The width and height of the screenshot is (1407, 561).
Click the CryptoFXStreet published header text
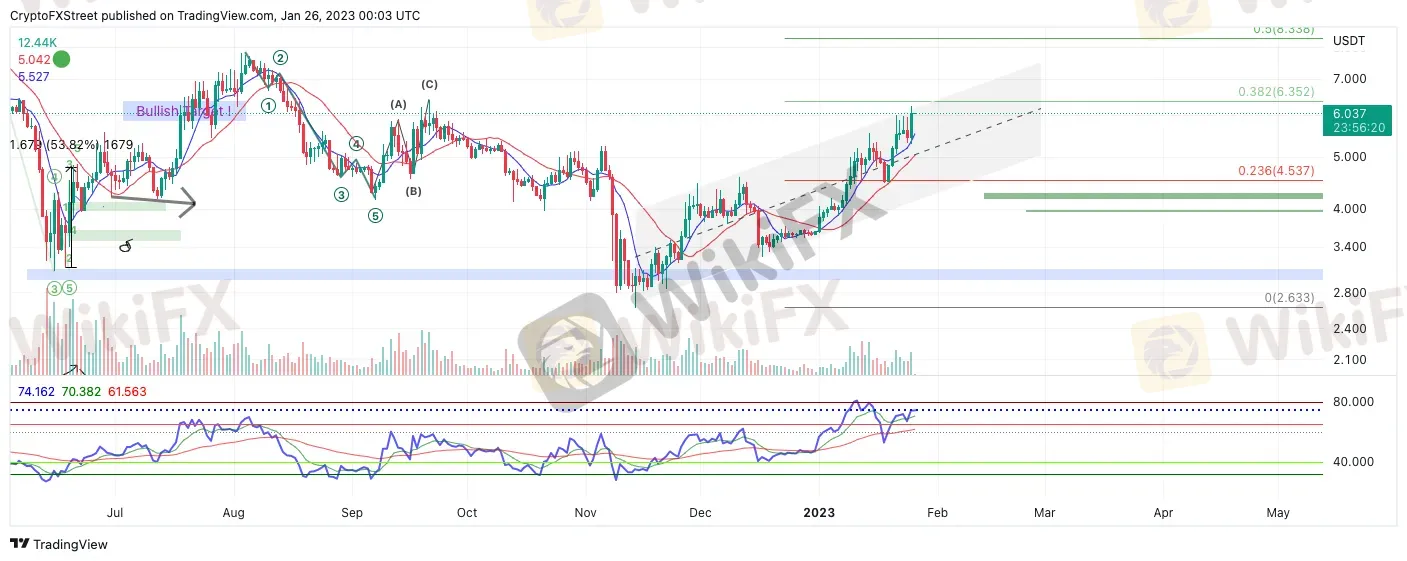click(x=216, y=16)
